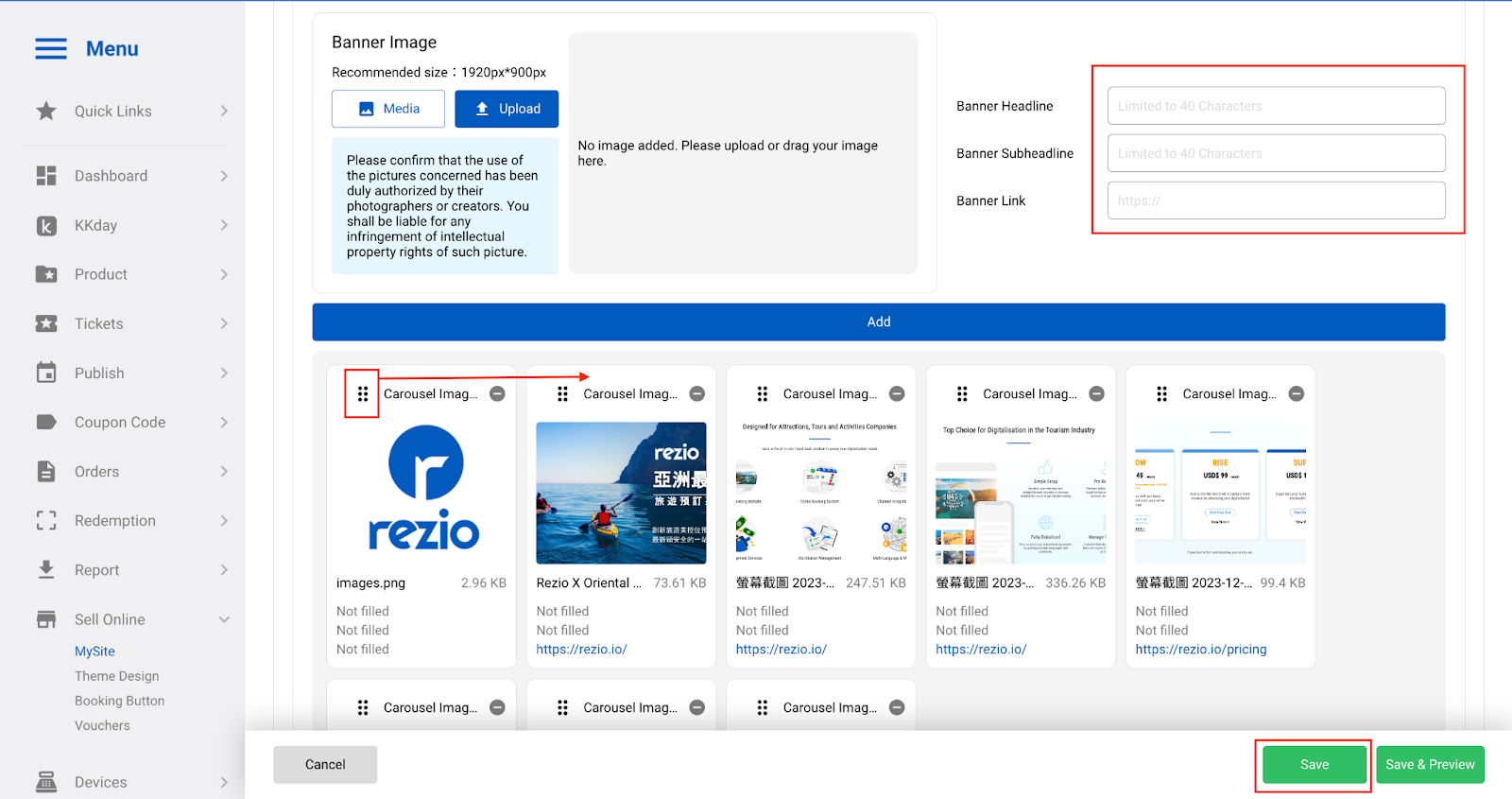Open the Devices icon

pyautogui.click(x=46, y=782)
